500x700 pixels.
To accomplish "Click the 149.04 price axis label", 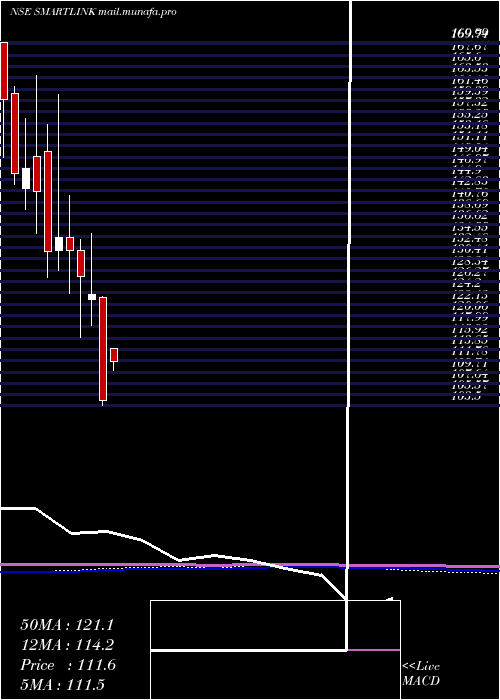I will point(469,148).
